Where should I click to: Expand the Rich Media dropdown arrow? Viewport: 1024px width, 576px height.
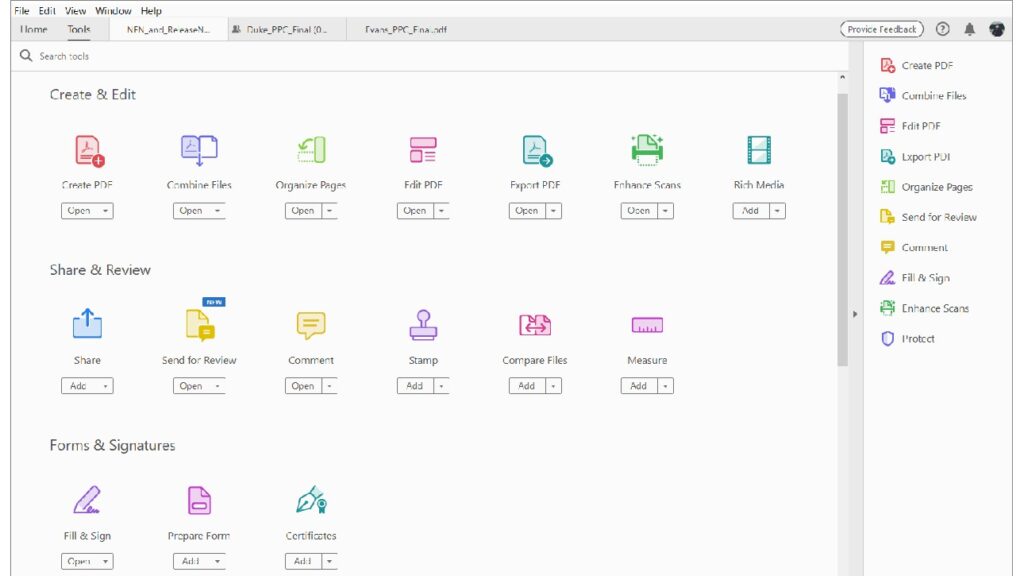coord(777,211)
